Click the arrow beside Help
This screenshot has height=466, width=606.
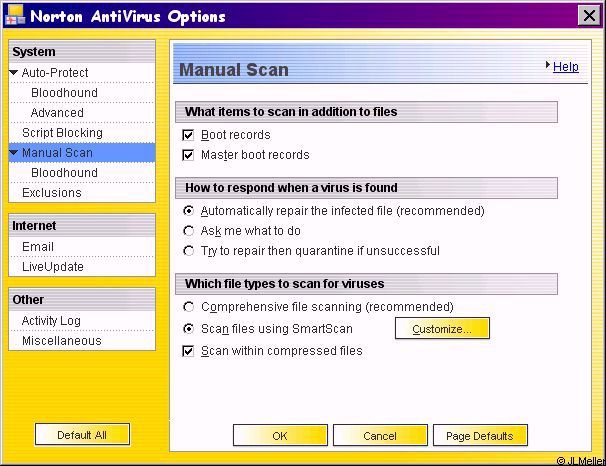(548, 65)
